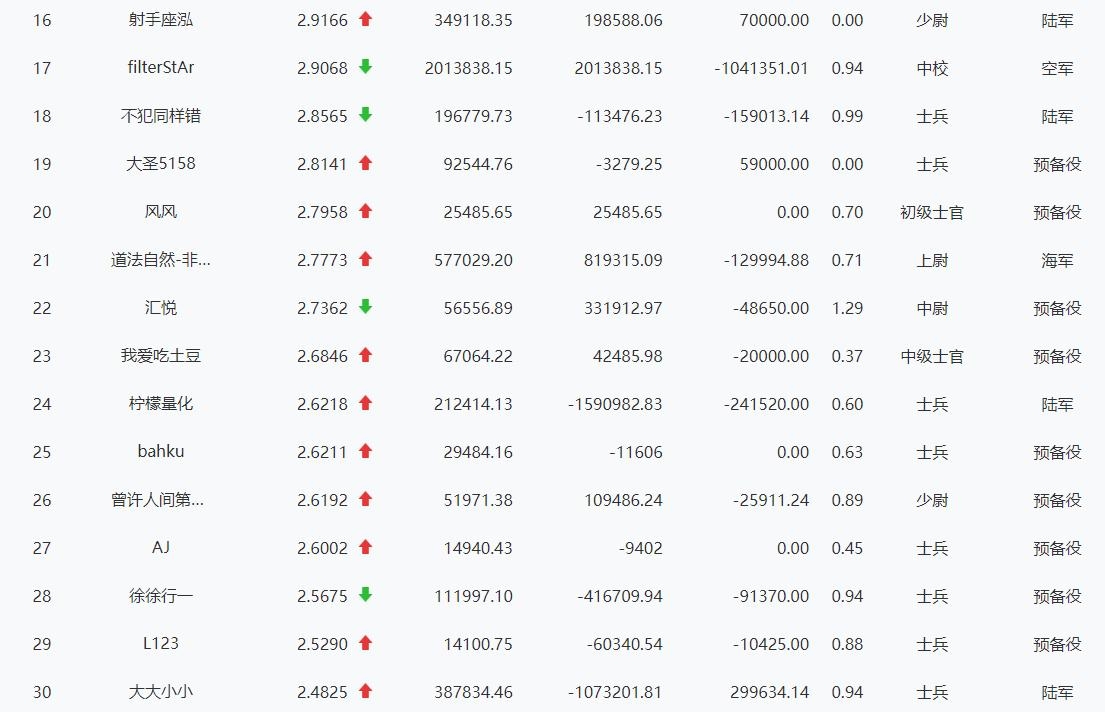The image size is (1105, 712).
Task: Select the 空军 label in row 17
Action: 1057,68
